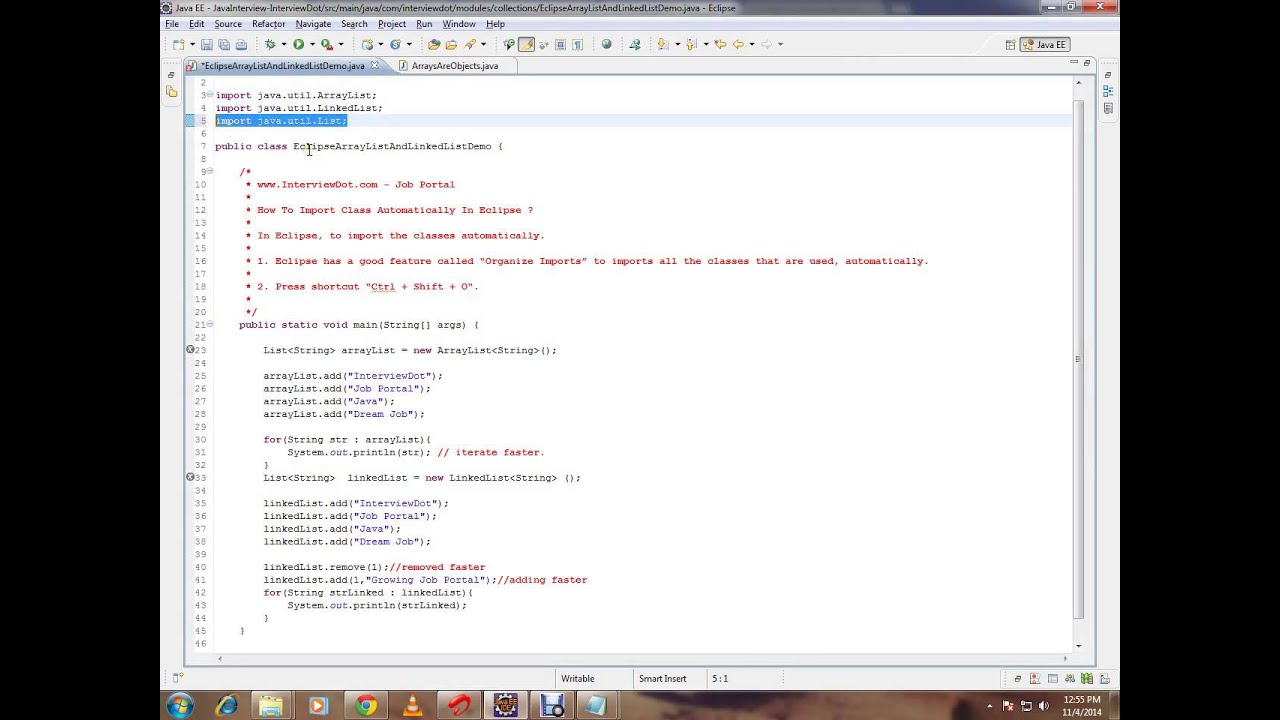Click the Toggle Breadcrumb icon
Image resolution: width=1280 pixels, height=720 pixels.
point(508,44)
